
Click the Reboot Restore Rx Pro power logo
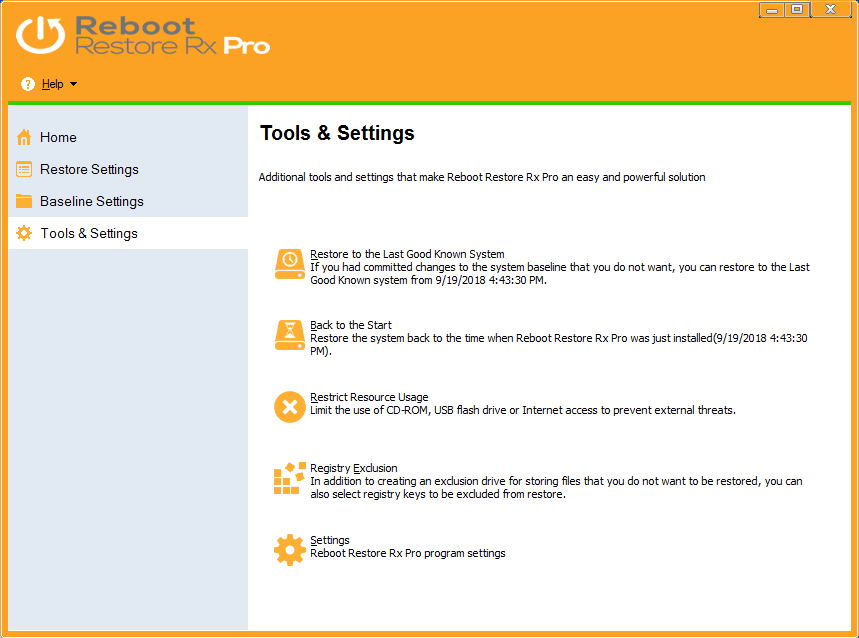(40, 35)
